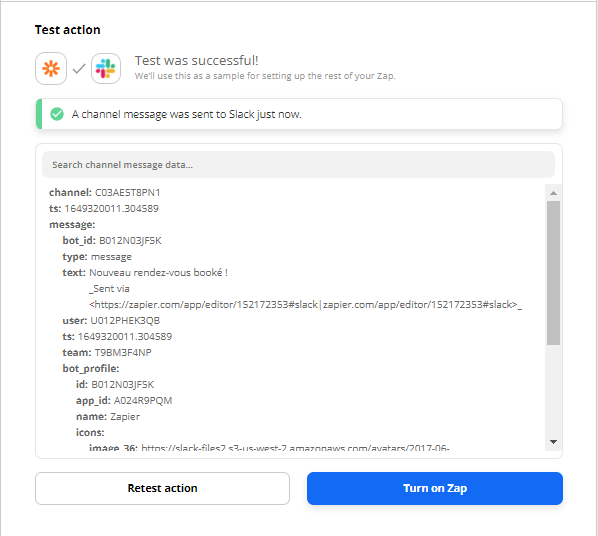Focus the Search channel message data field
The image size is (598, 536).
pos(298,165)
